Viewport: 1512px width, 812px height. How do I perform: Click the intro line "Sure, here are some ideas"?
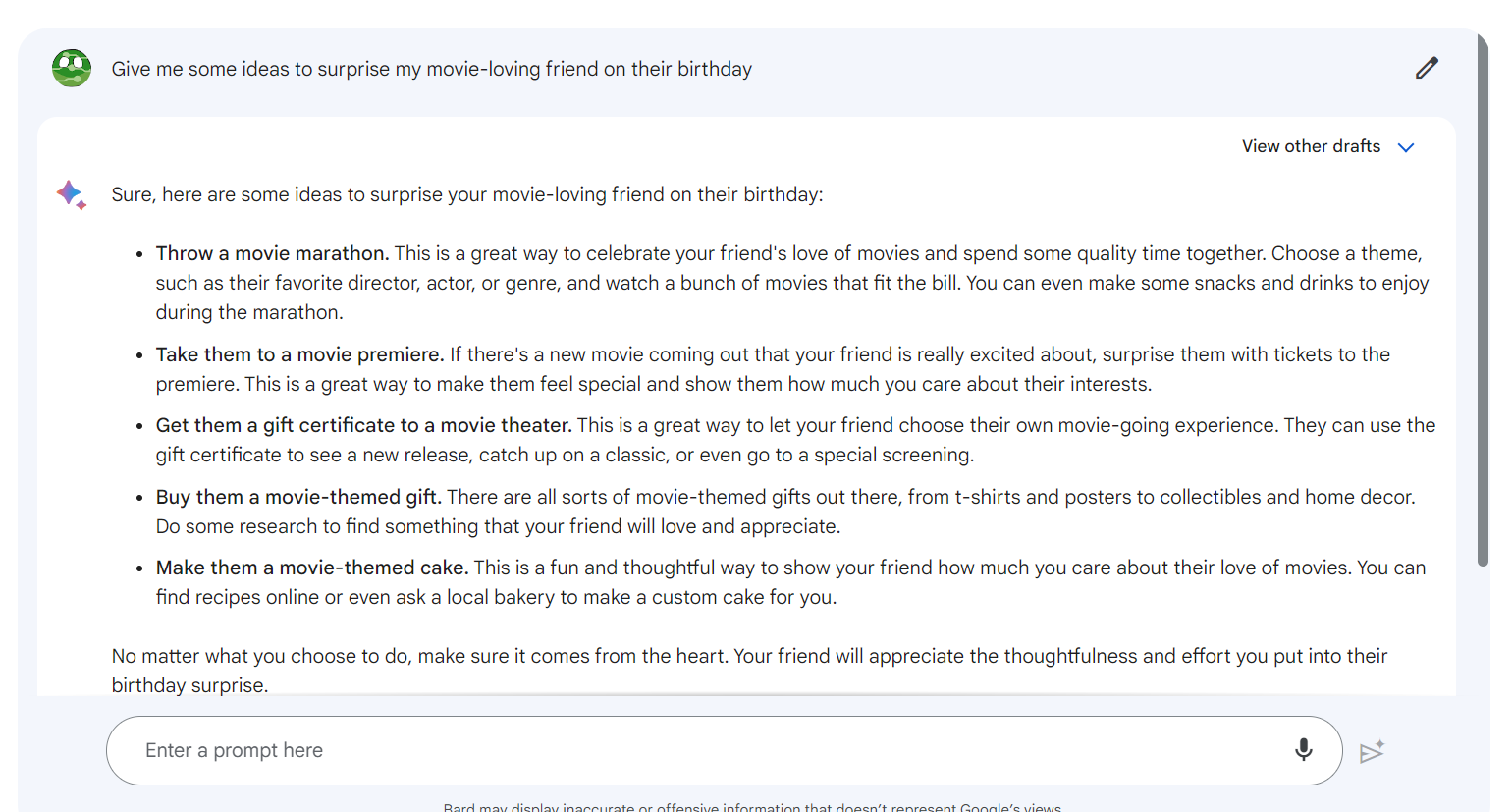pyautogui.click(x=466, y=194)
